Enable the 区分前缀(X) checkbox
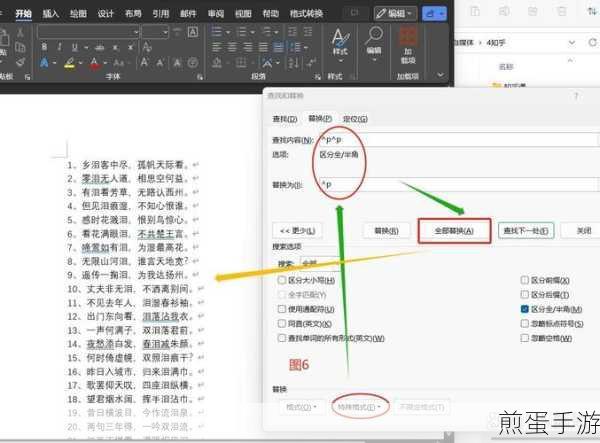 (525, 280)
